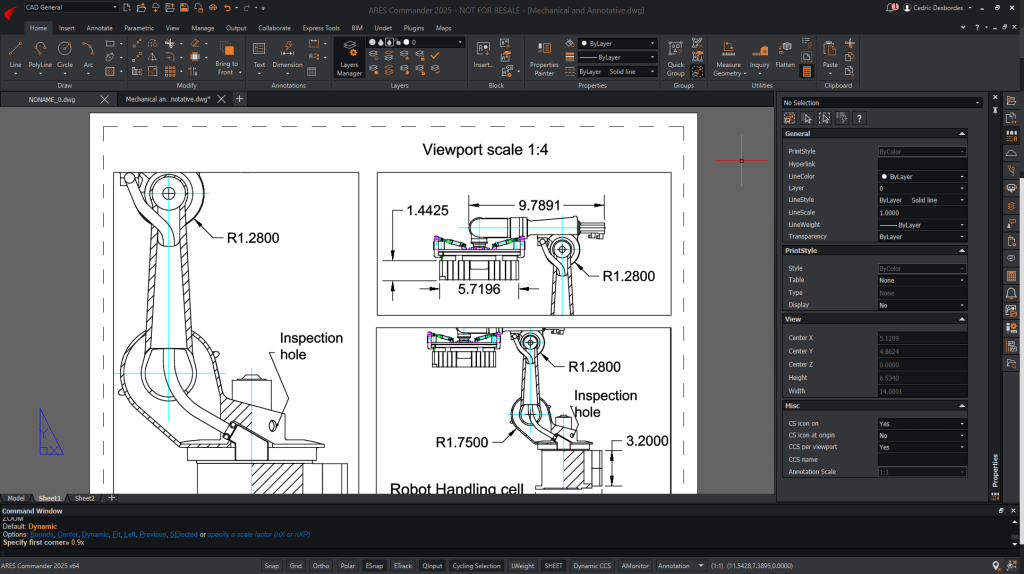Open the ByLayer line color dropdown in ribbon

618,43
